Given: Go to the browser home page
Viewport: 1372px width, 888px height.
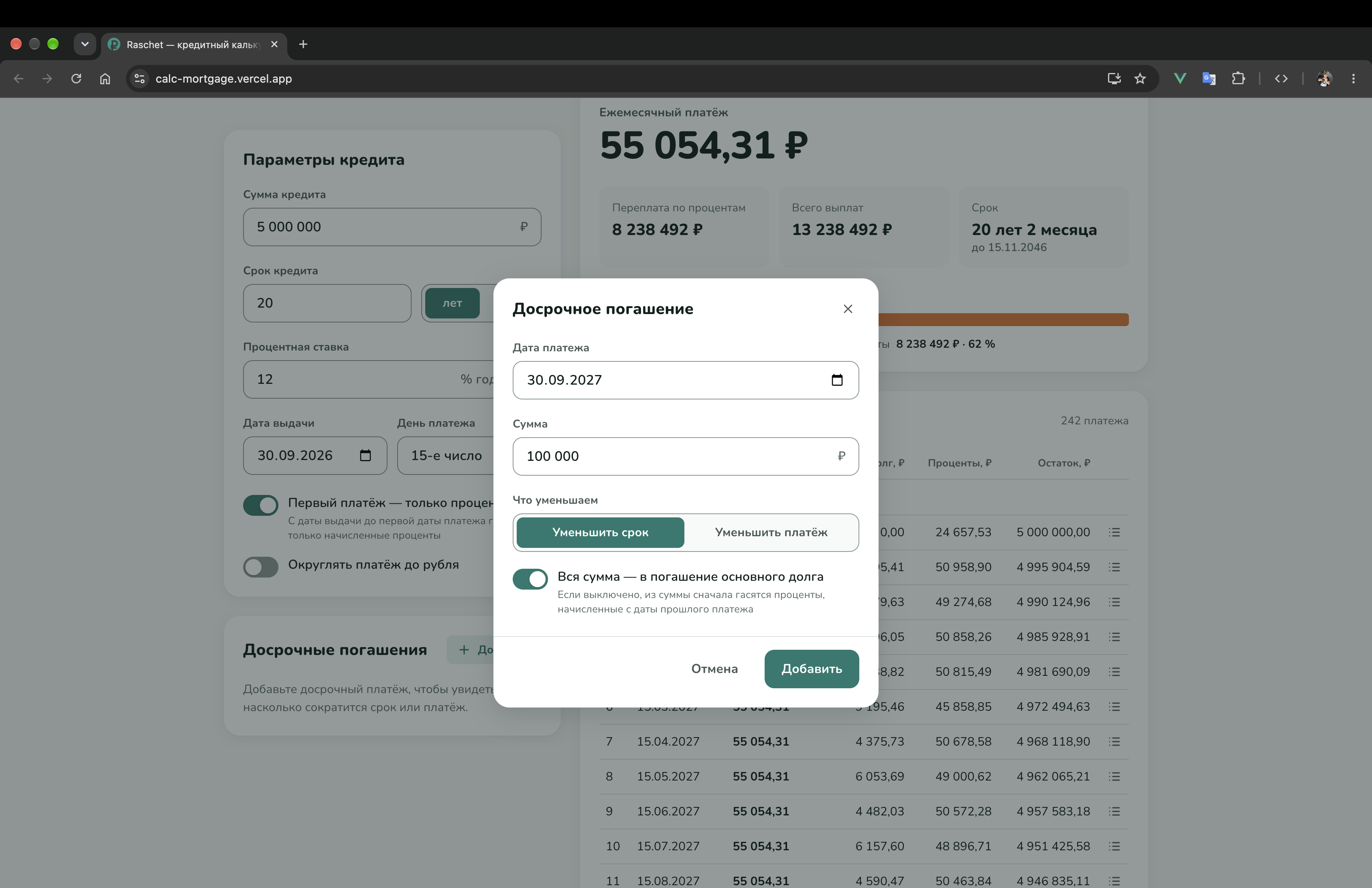Looking at the screenshot, I should click(105, 78).
